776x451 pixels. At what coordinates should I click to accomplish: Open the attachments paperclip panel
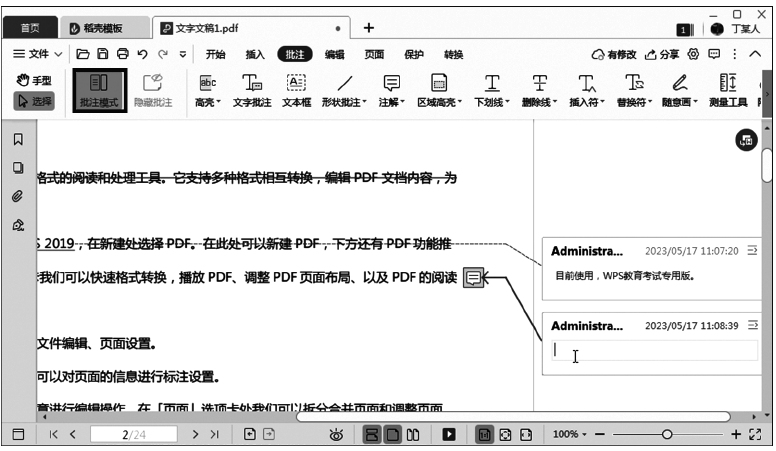tap(17, 197)
